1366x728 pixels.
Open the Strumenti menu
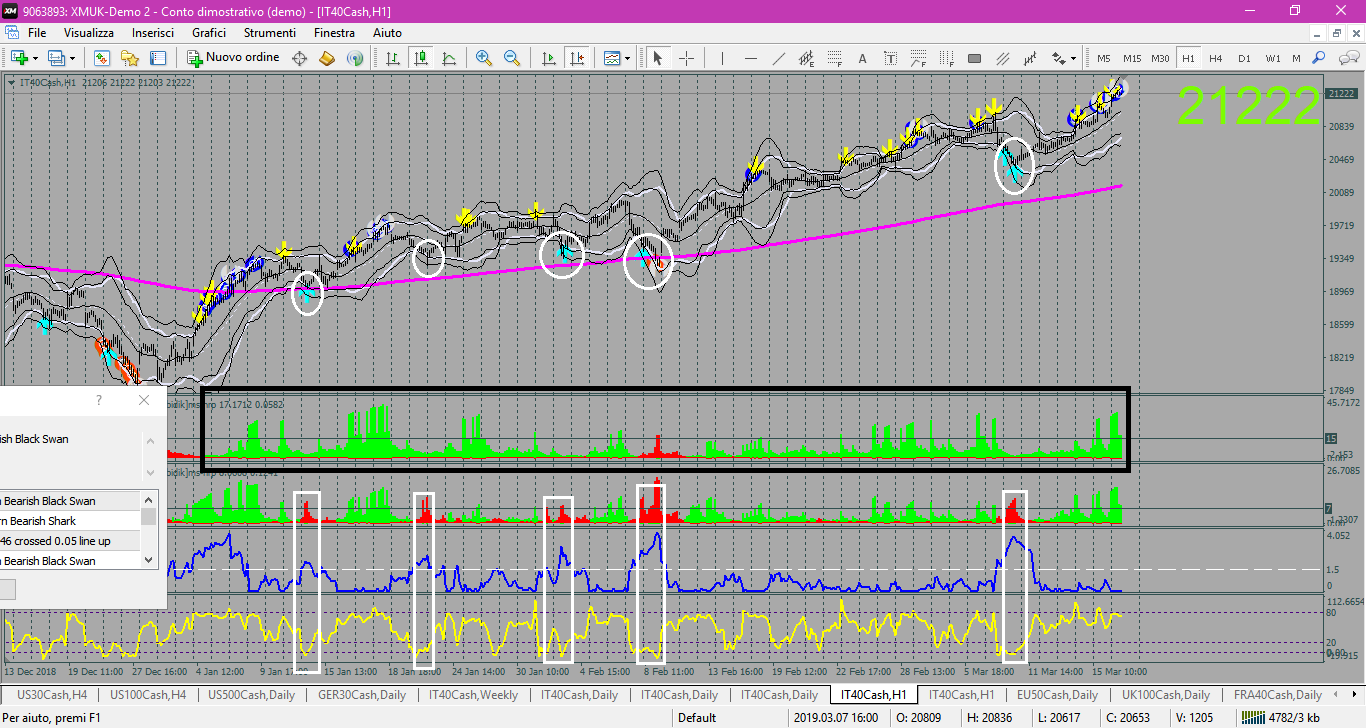tap(270, 33)
